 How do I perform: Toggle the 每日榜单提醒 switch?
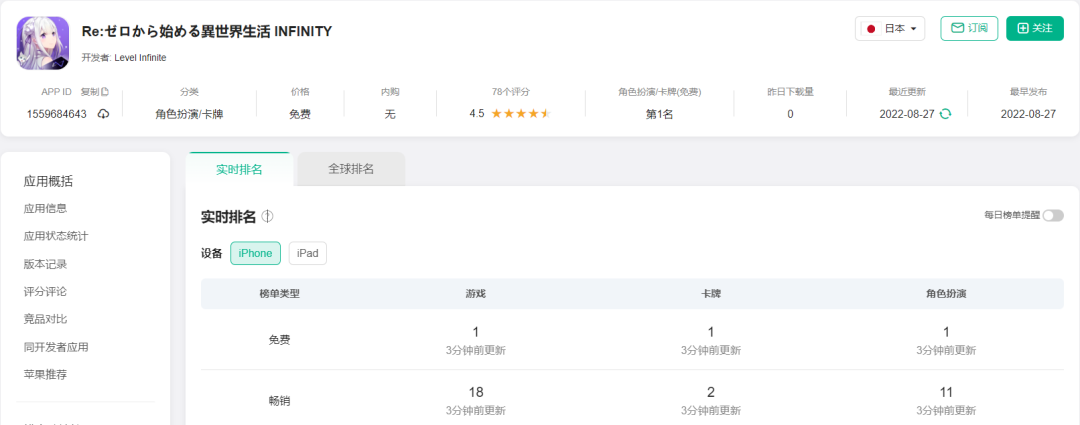click(x=1052, y=215)
